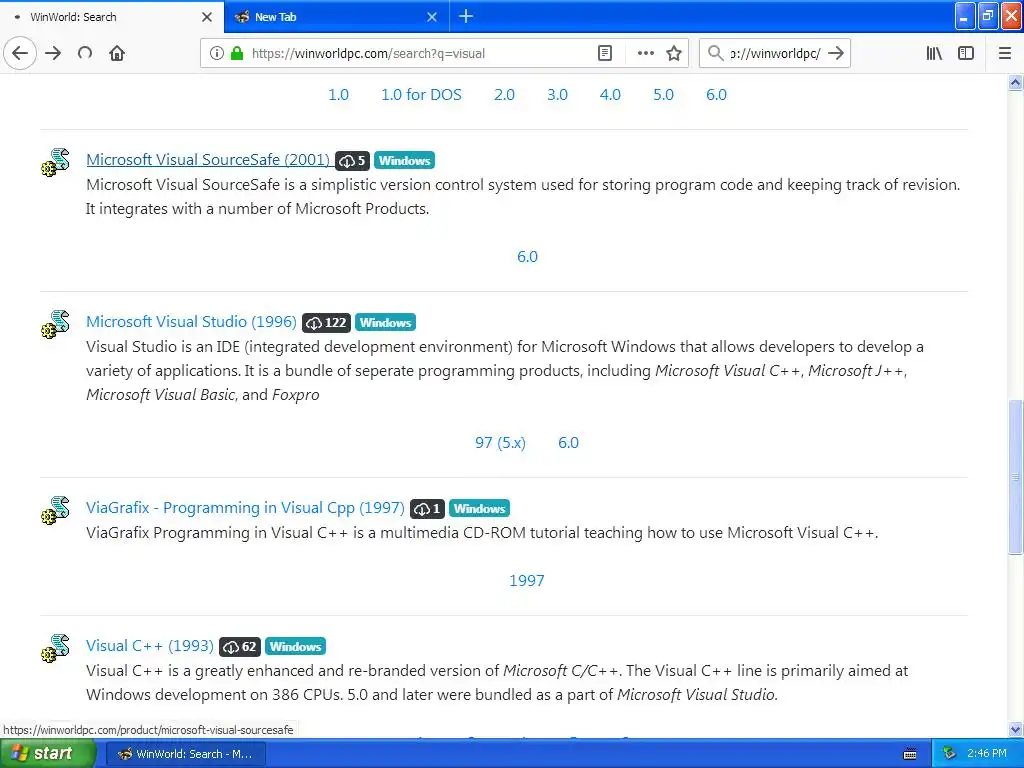The height and width of the screenshot is (768, 1024).
Task: Select version 5.0 in top row
Action: pos(663,94)
